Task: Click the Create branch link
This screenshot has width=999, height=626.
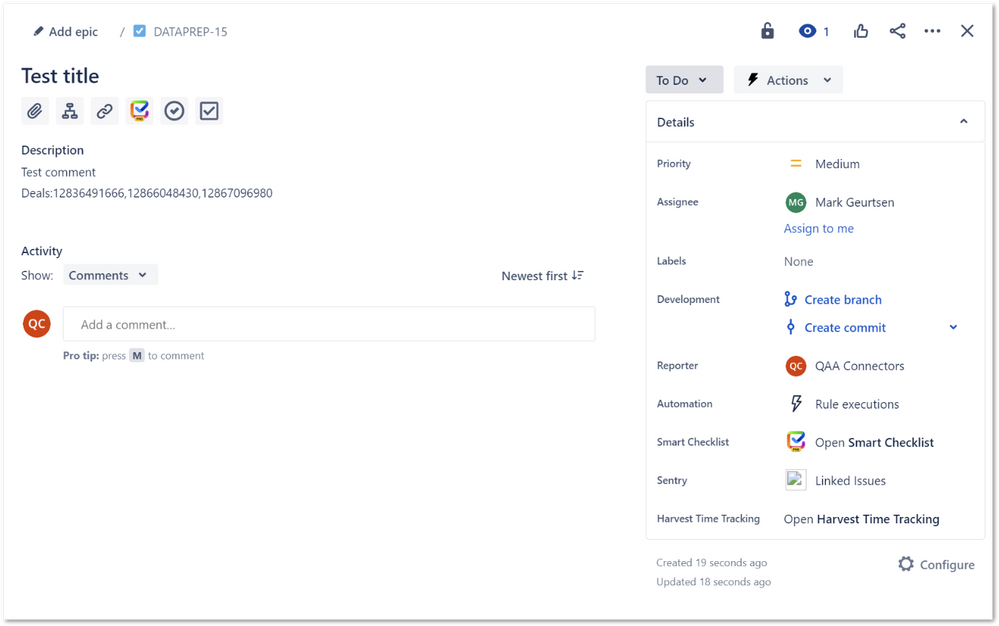Action: [x=843, y=299]
